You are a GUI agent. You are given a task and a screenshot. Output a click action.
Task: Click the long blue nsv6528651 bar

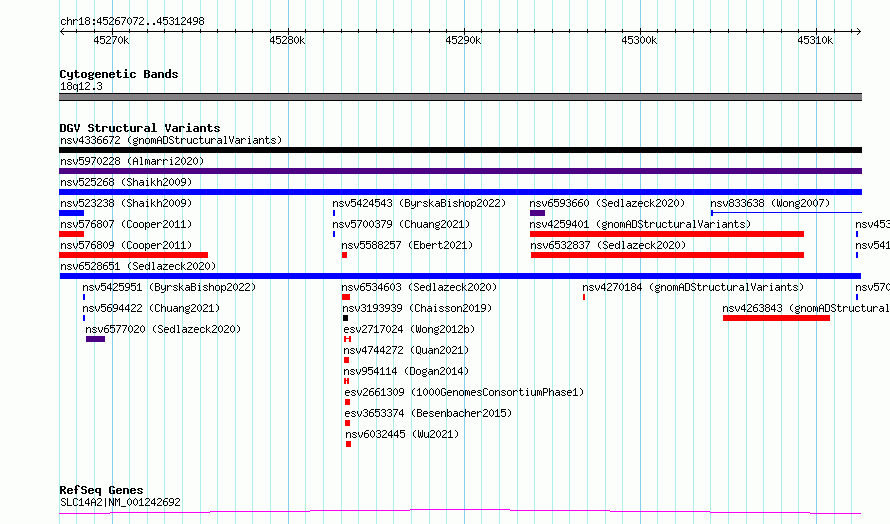[460, 276]
